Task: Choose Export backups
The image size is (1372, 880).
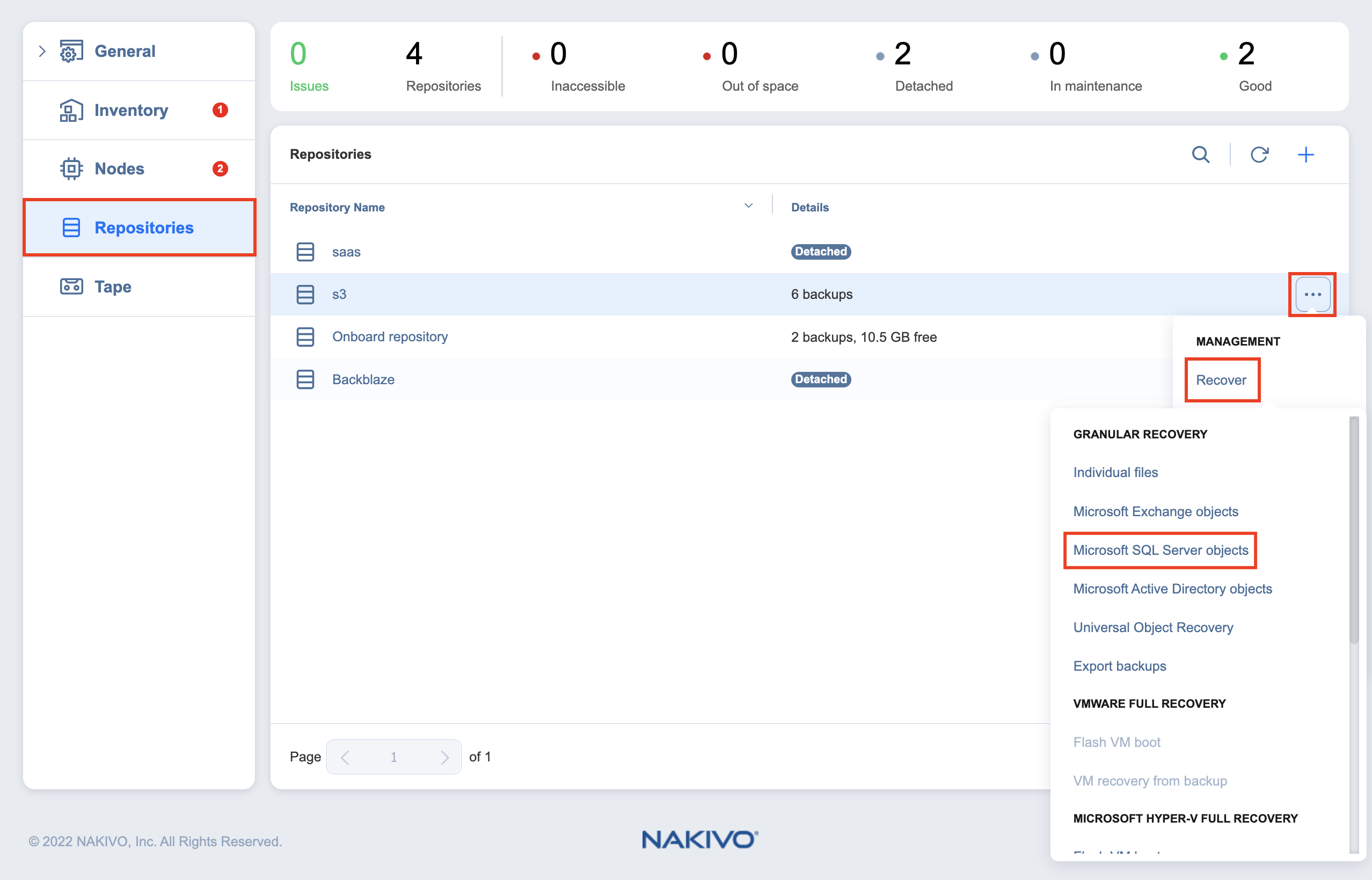Action: pos(1119,666)
